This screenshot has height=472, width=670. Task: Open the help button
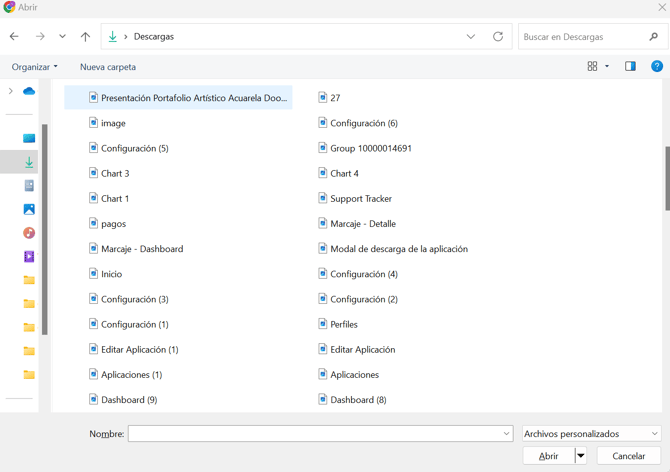pos(656,67)
